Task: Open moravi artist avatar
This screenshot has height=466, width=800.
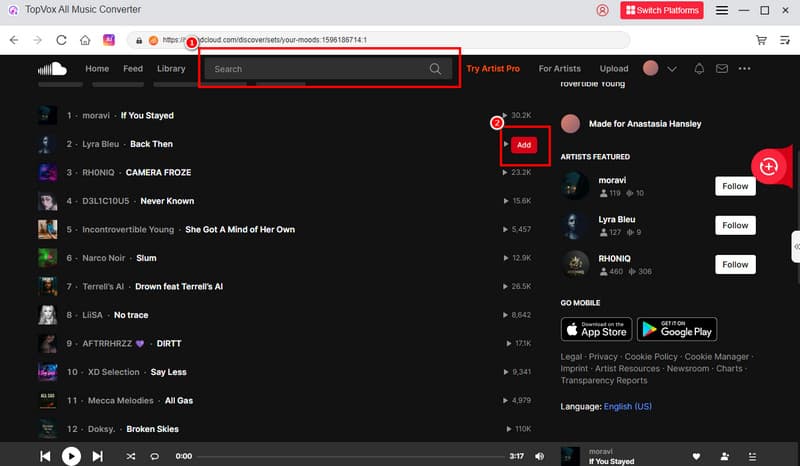Action: point(575,186)
